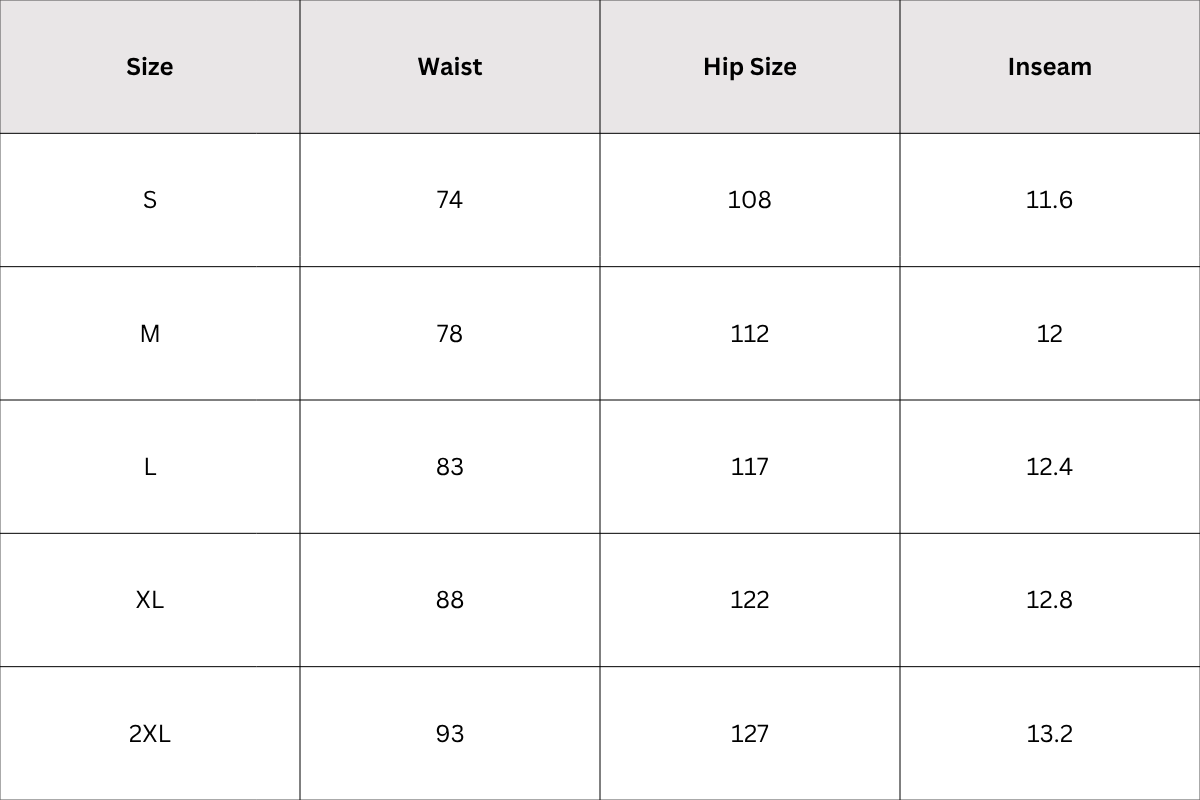
Task: Click waist value 93
Action: pos(450,734)
